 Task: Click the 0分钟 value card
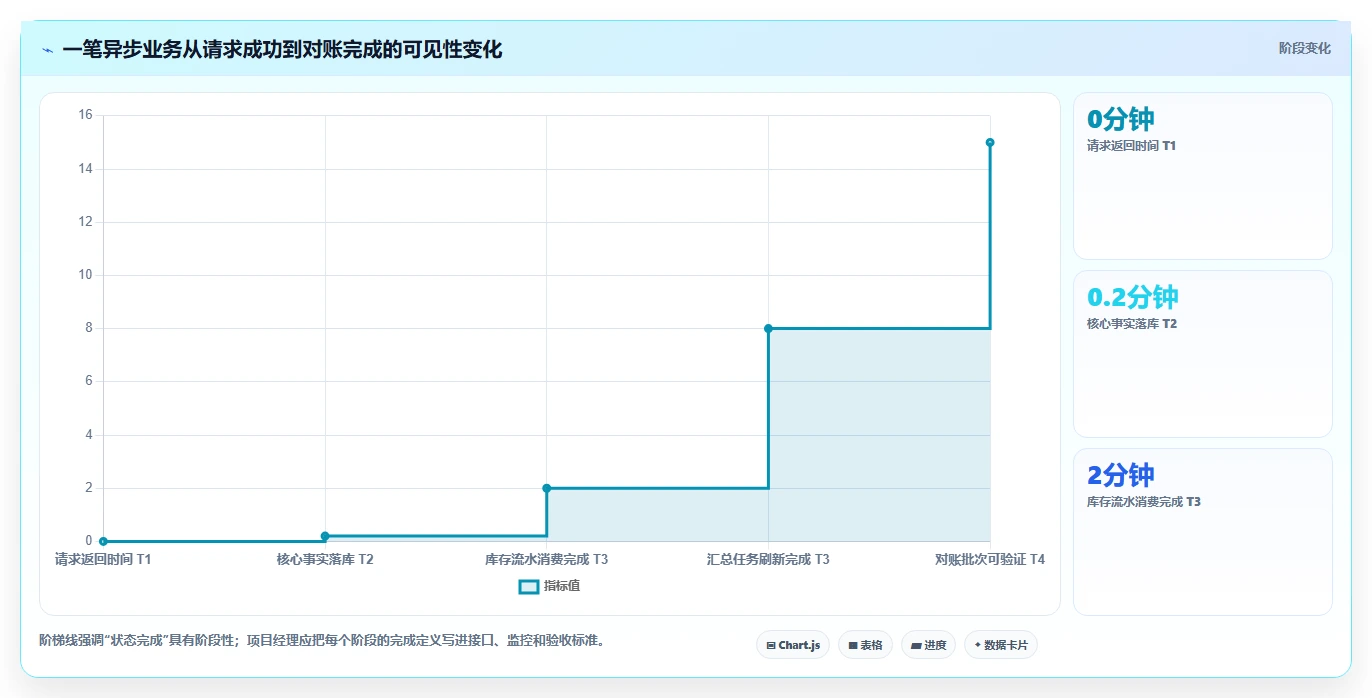click(1202, 176)
